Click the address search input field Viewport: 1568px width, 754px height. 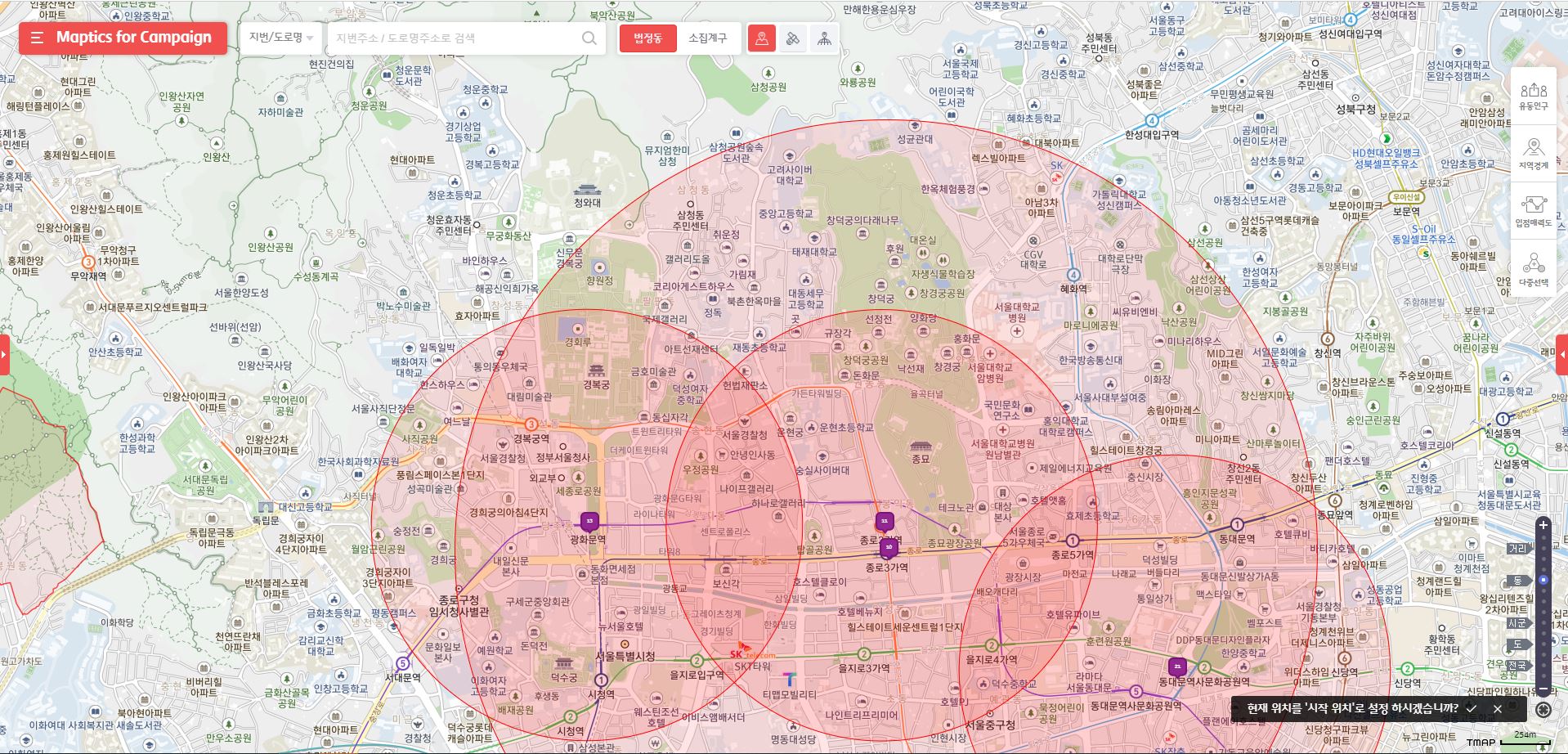click(x=454, y=38)
